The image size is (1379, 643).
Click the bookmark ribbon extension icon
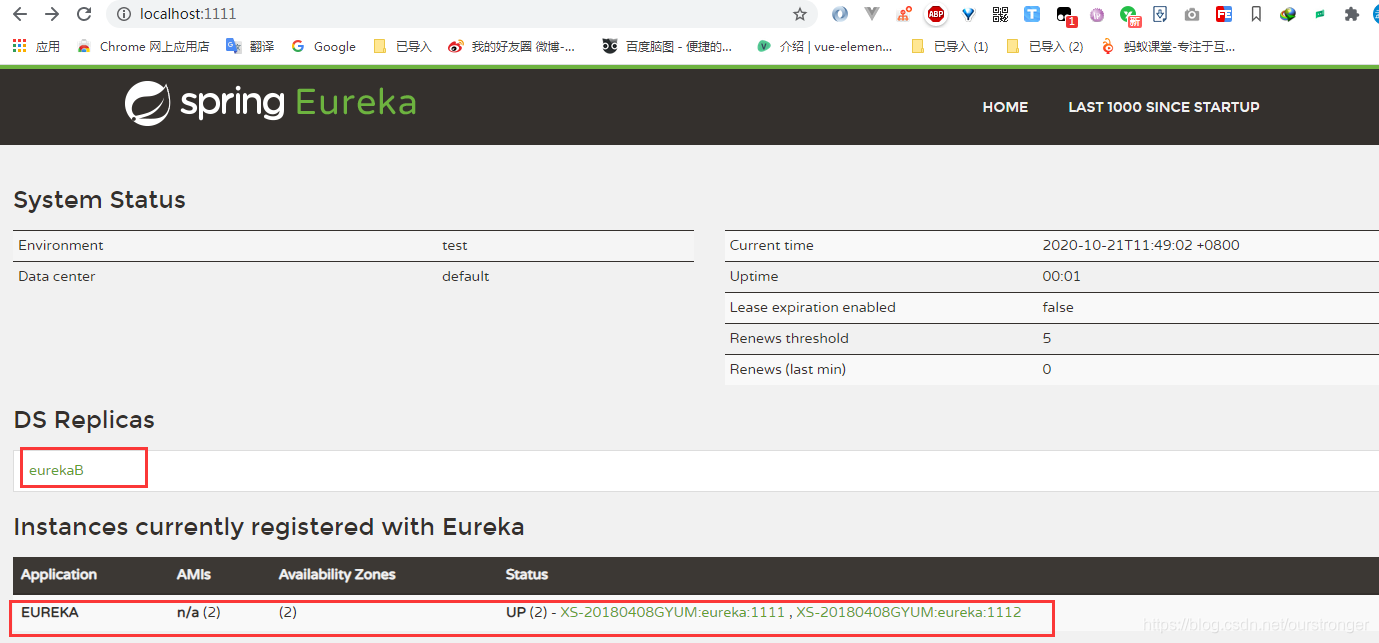click(1256, 14)
